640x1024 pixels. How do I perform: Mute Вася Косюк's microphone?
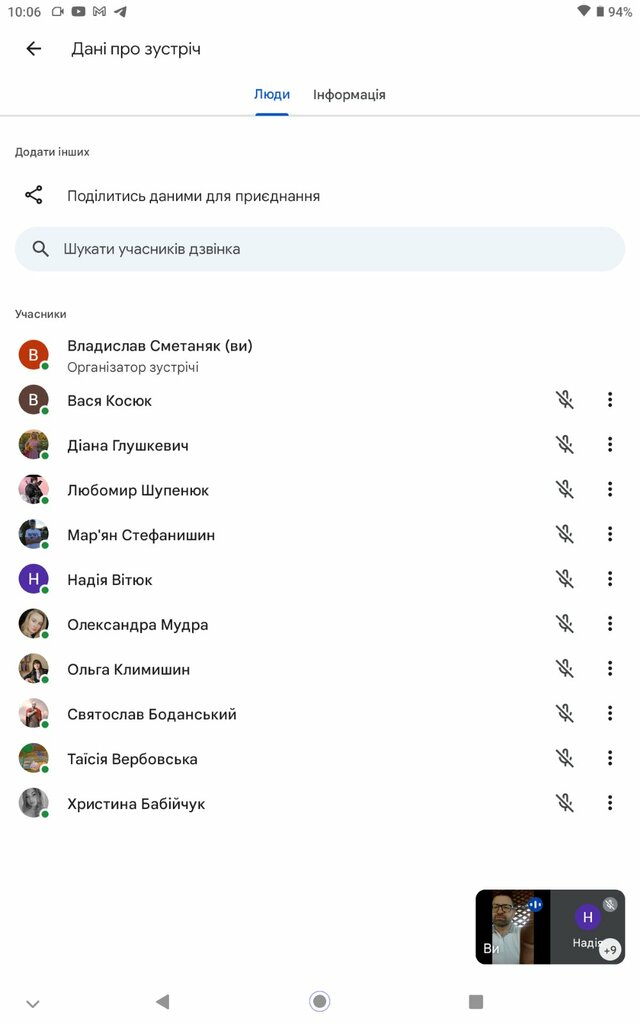565,400
